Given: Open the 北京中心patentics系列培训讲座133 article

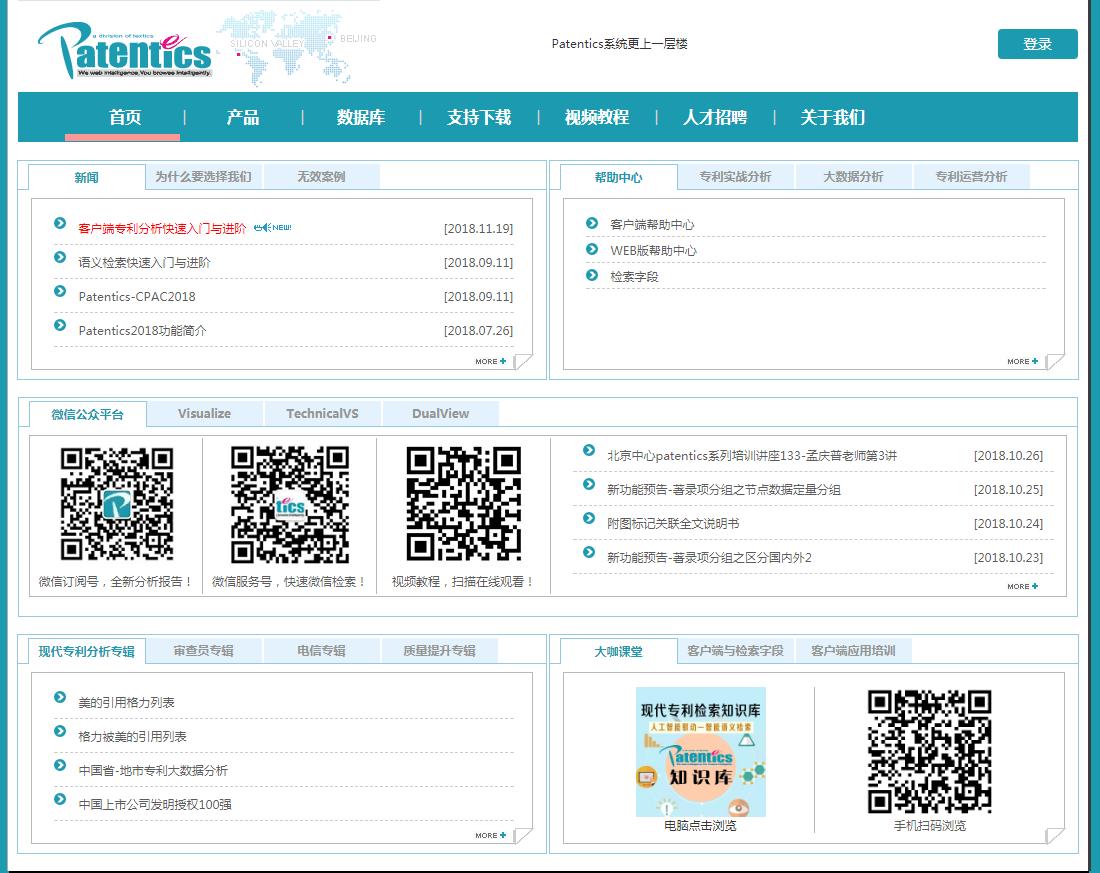Looking at the screenshot, I should pyautogui.click(x=752, y=455).
